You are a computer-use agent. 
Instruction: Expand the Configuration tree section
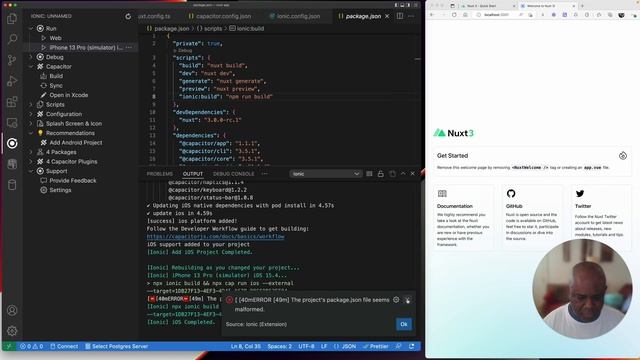point(31,114)
